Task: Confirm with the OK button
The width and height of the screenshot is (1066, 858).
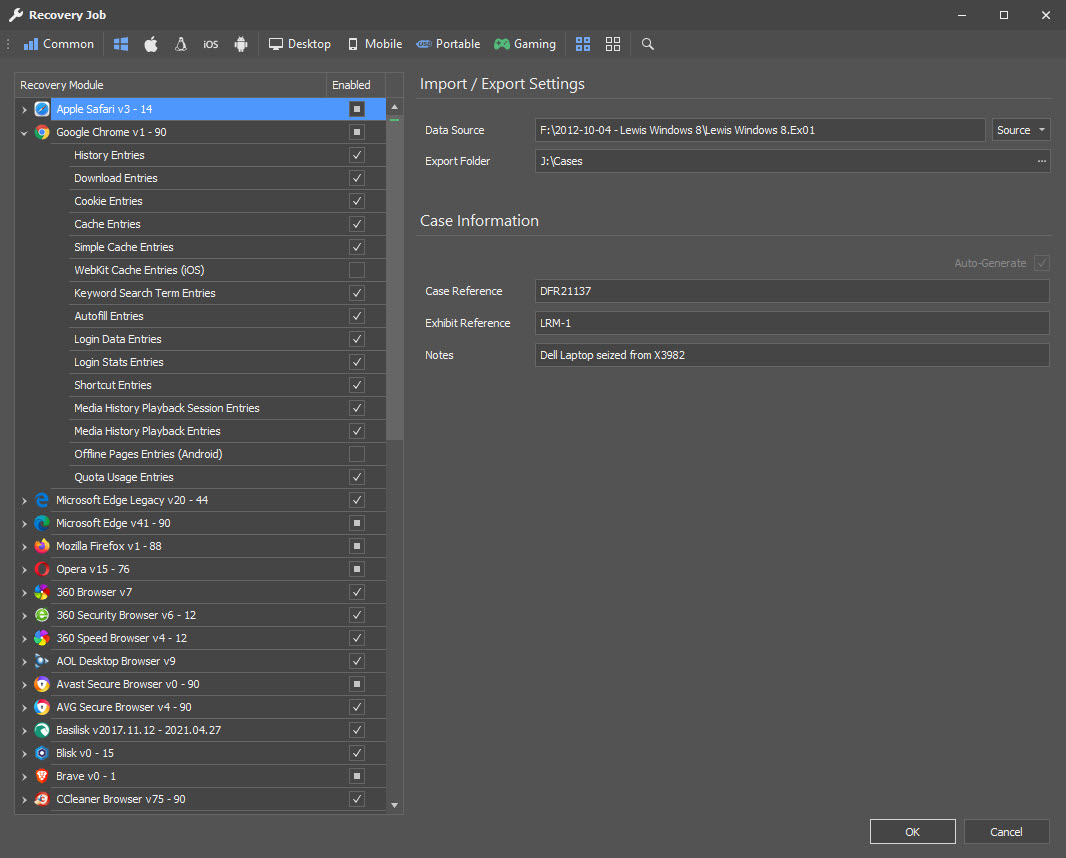Action: coord(912,831)
